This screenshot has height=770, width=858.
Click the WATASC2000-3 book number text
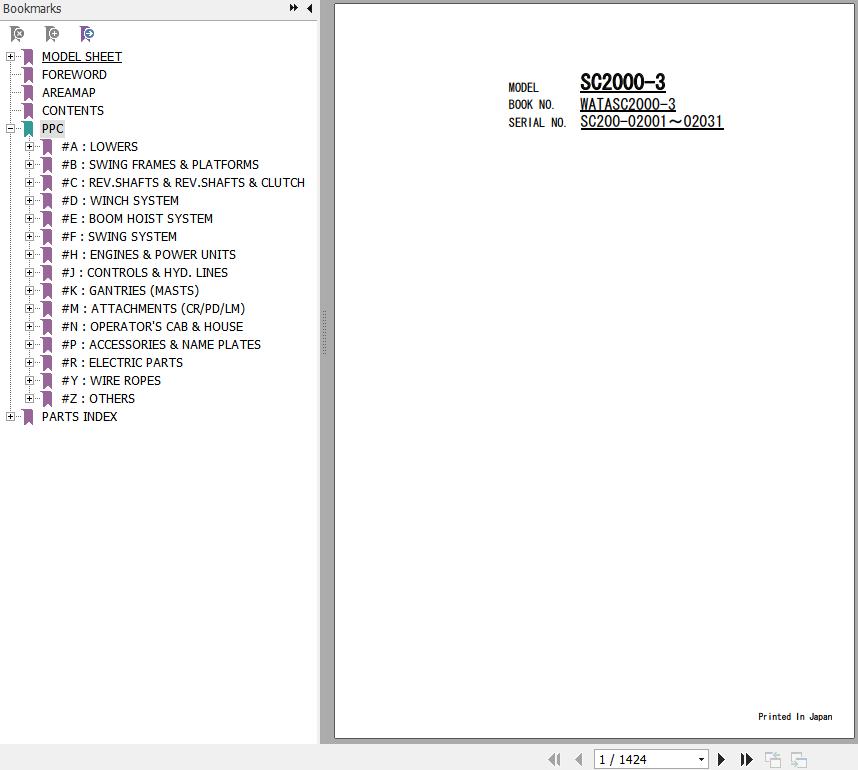click(628, 104)
